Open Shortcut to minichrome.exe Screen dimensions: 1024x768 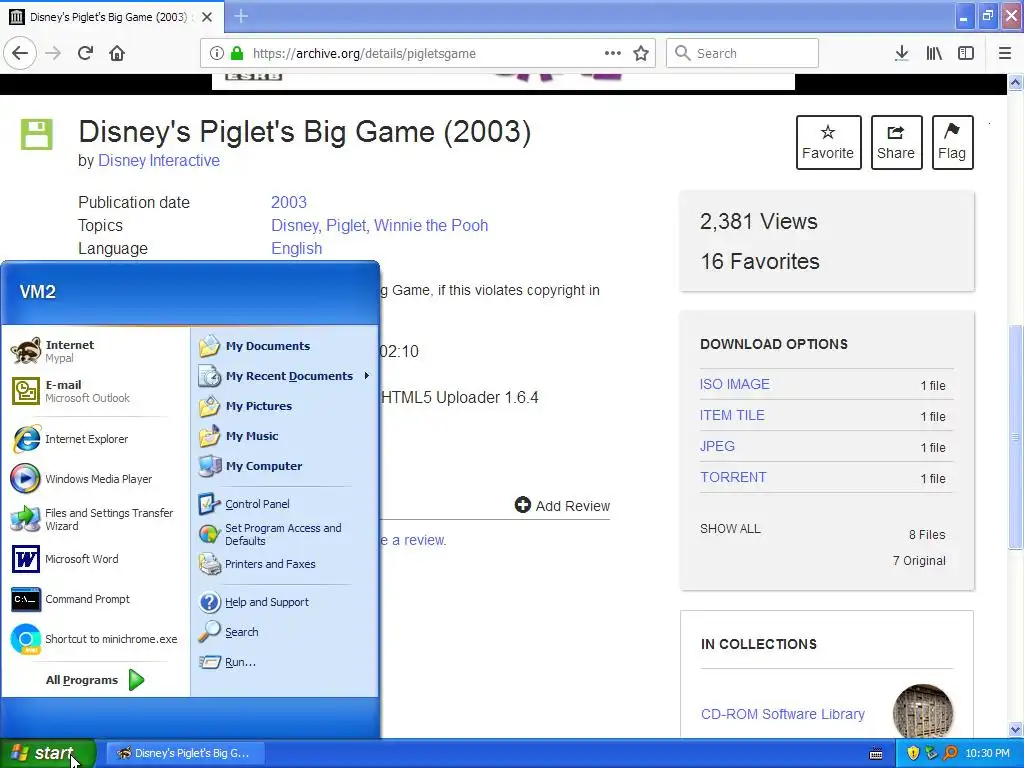pyautogui.click(x=95, y=639)
